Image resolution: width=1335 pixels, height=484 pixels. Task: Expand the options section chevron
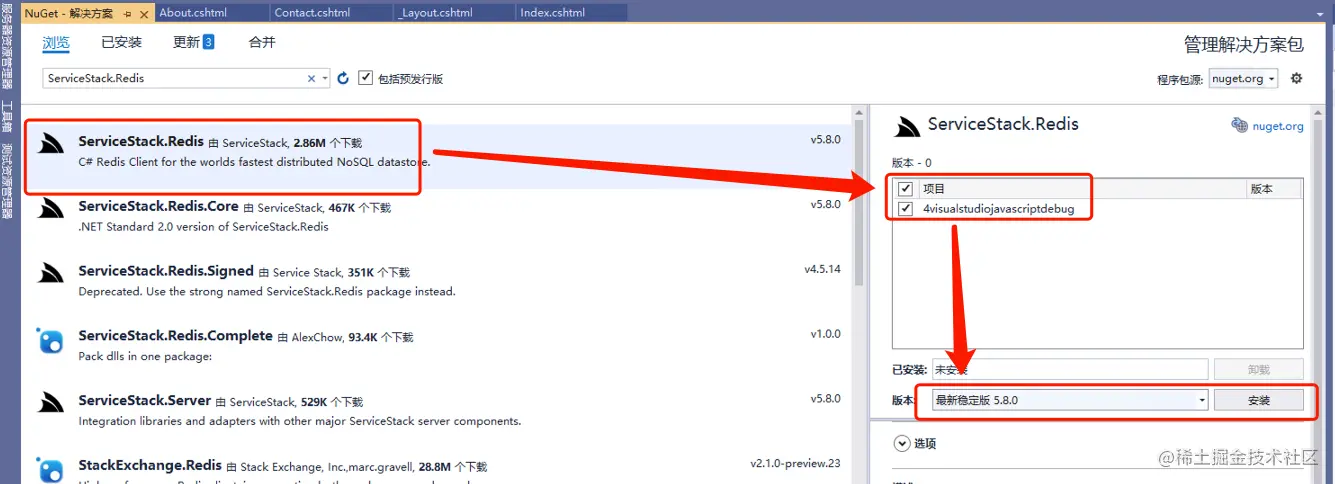point(901,443)
